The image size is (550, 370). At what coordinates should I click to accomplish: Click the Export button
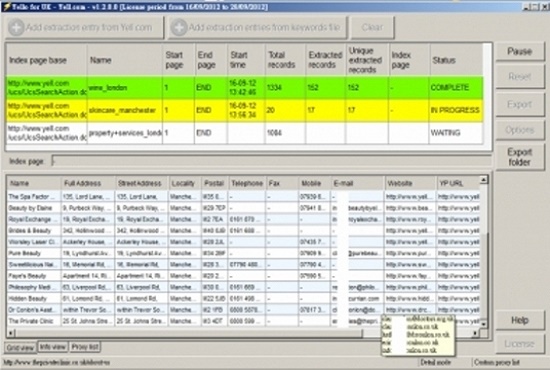519,104
